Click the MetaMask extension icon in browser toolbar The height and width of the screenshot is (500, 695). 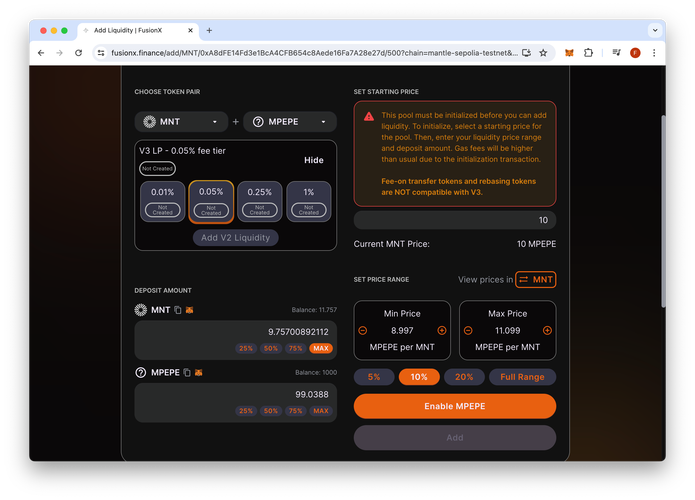click(x=570, y=52)
